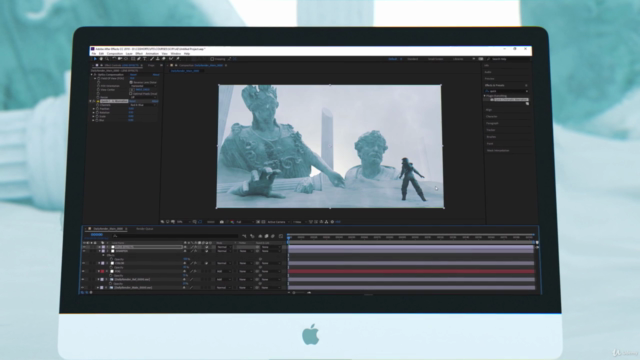
Task: Open the File menu
Action: [x=93, y=53]
